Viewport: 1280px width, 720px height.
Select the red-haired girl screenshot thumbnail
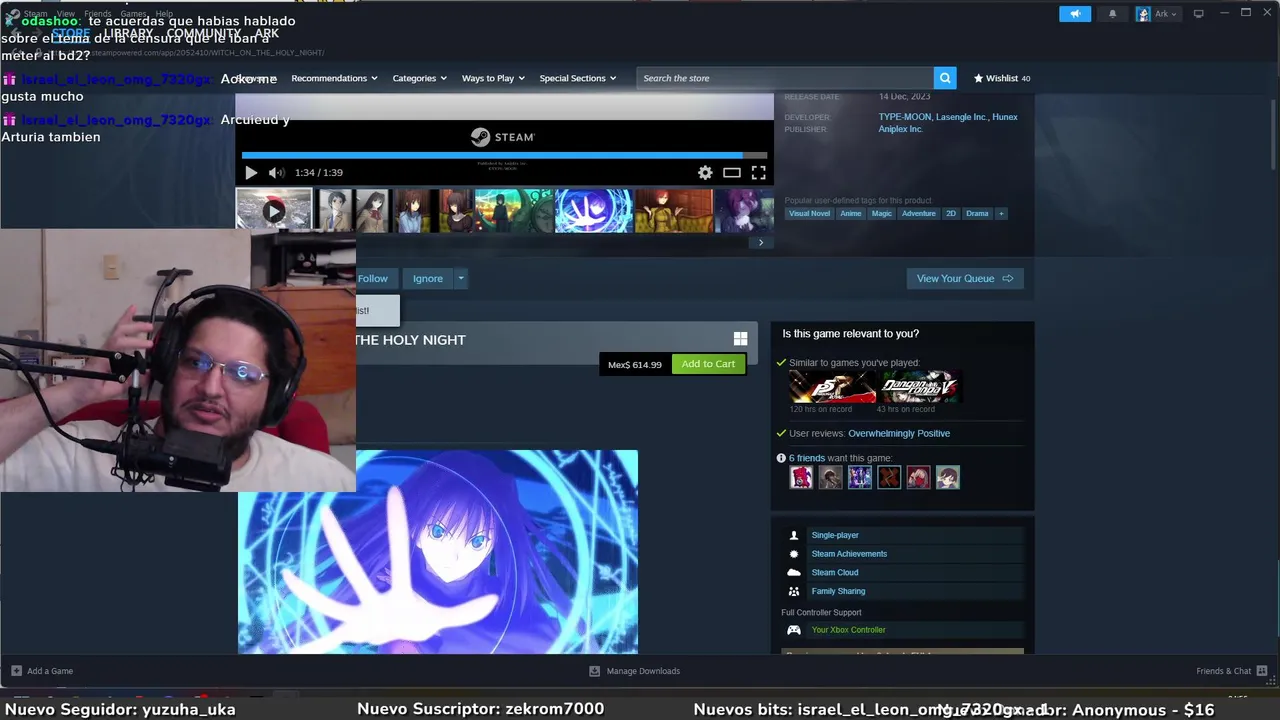click(x=674, y=210)
